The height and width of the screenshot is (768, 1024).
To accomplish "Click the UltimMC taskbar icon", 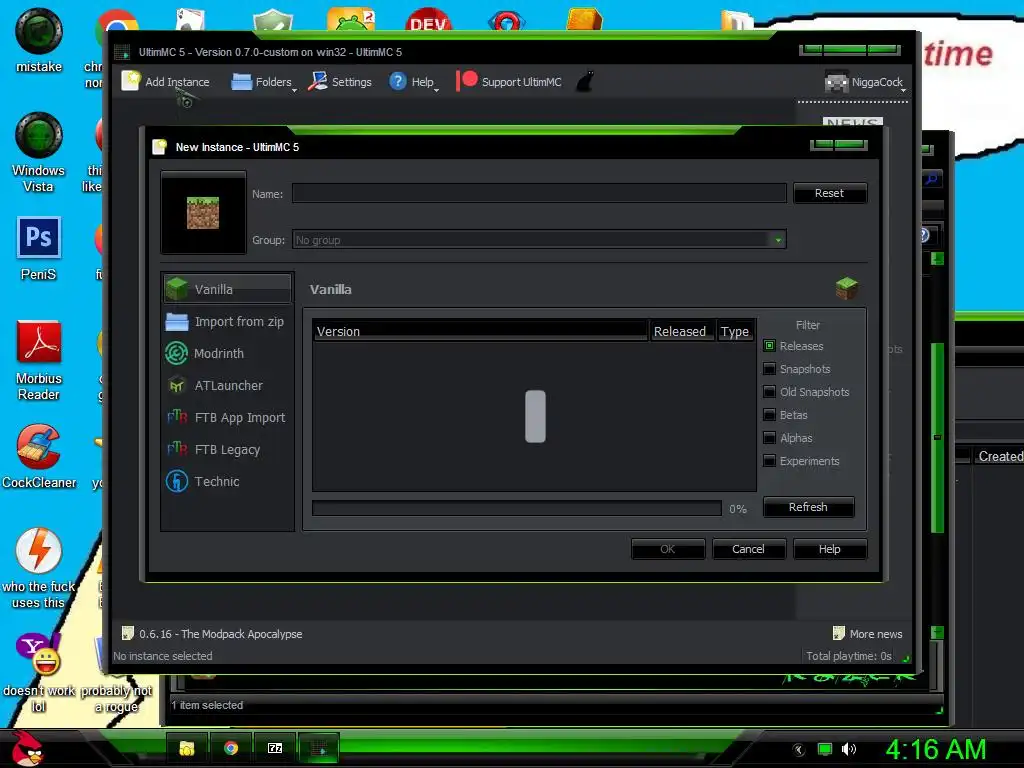I will click(x=319, y=748).
